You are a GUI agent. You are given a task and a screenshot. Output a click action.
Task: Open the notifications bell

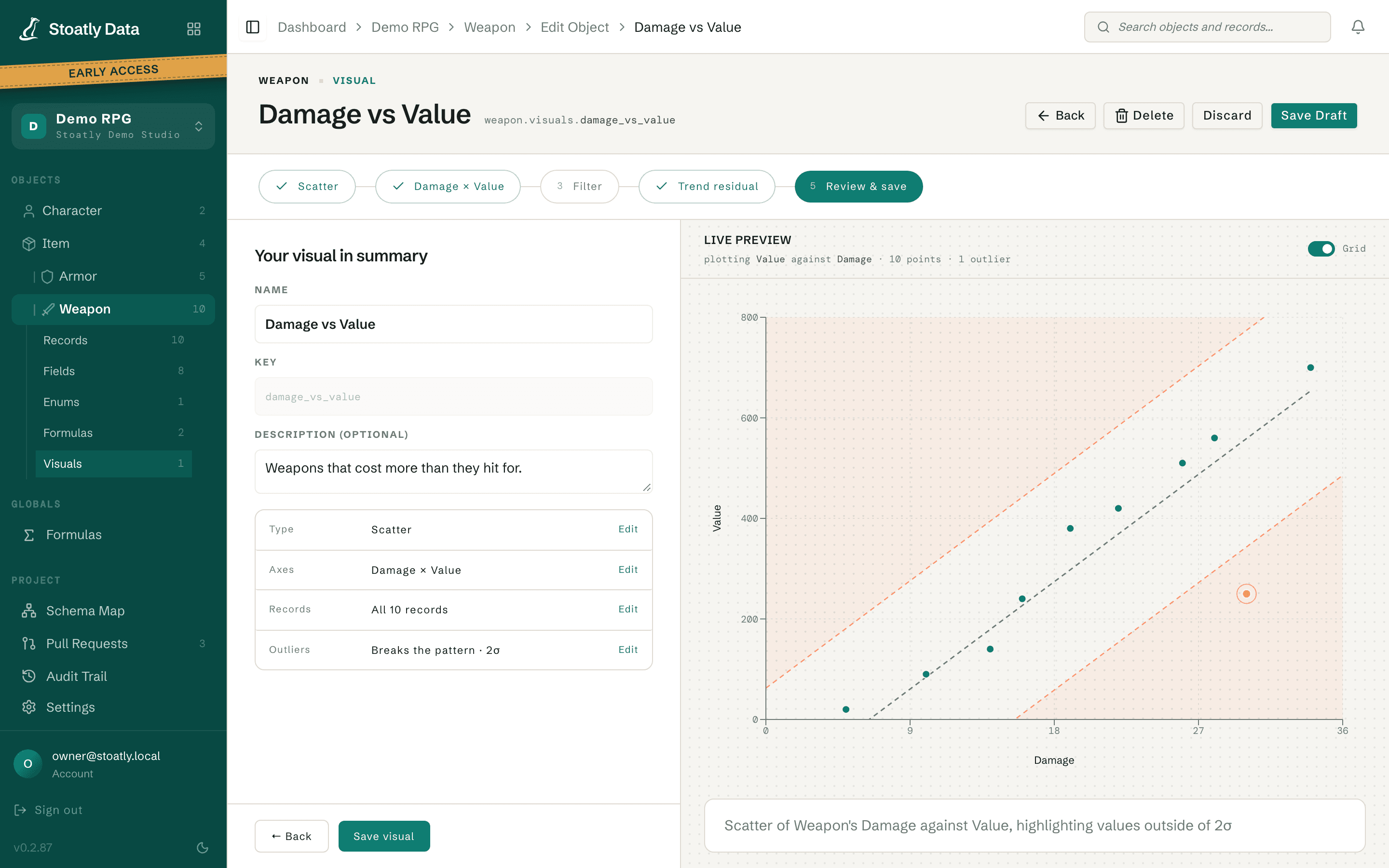1358,27
